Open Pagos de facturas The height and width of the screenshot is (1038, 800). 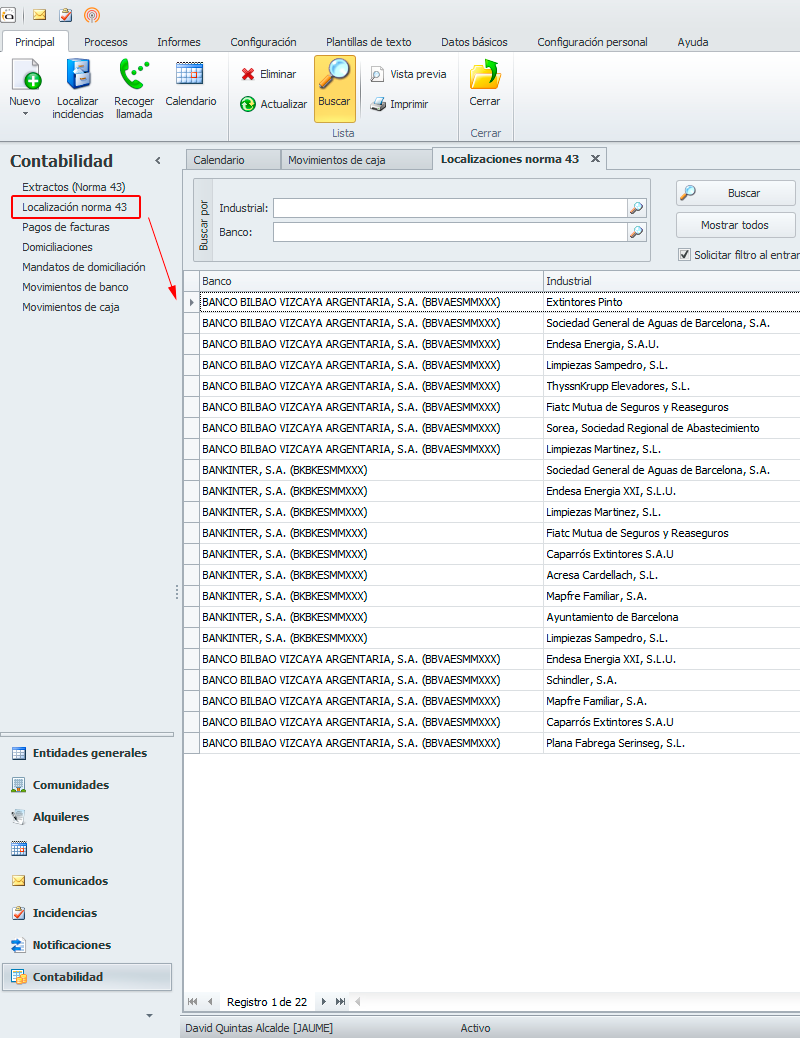coord(66,227)
